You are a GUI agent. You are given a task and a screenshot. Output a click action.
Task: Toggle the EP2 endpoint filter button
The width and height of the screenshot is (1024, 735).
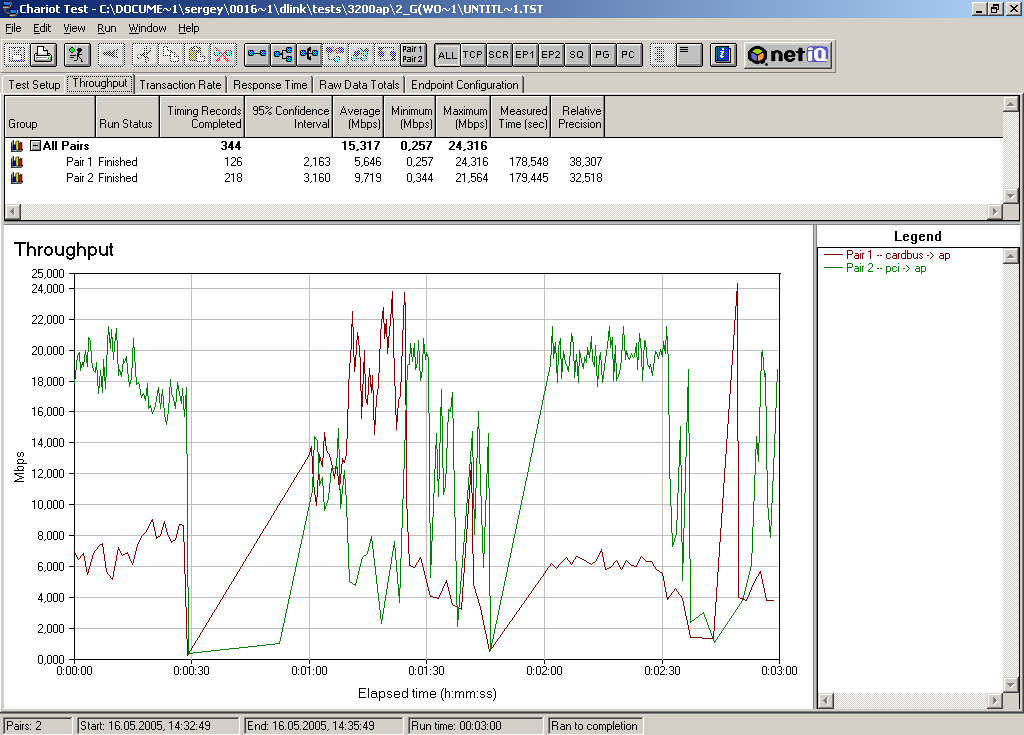click(x=551, y=55)
